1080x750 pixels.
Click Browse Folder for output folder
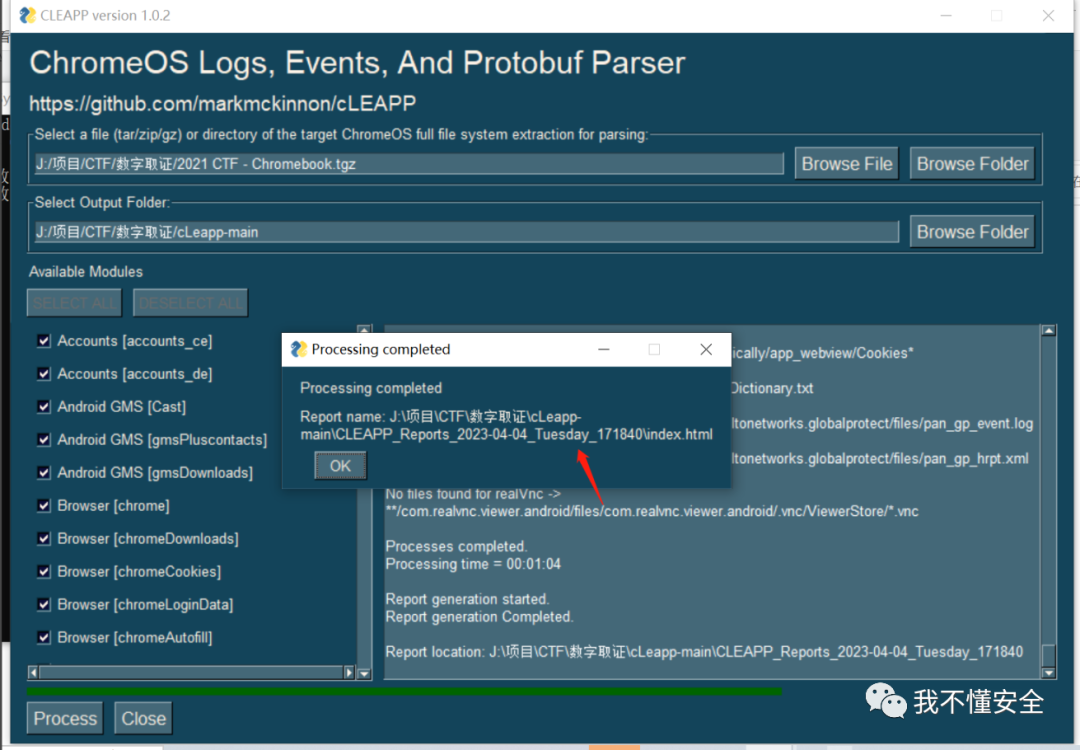tap(972, 232)
